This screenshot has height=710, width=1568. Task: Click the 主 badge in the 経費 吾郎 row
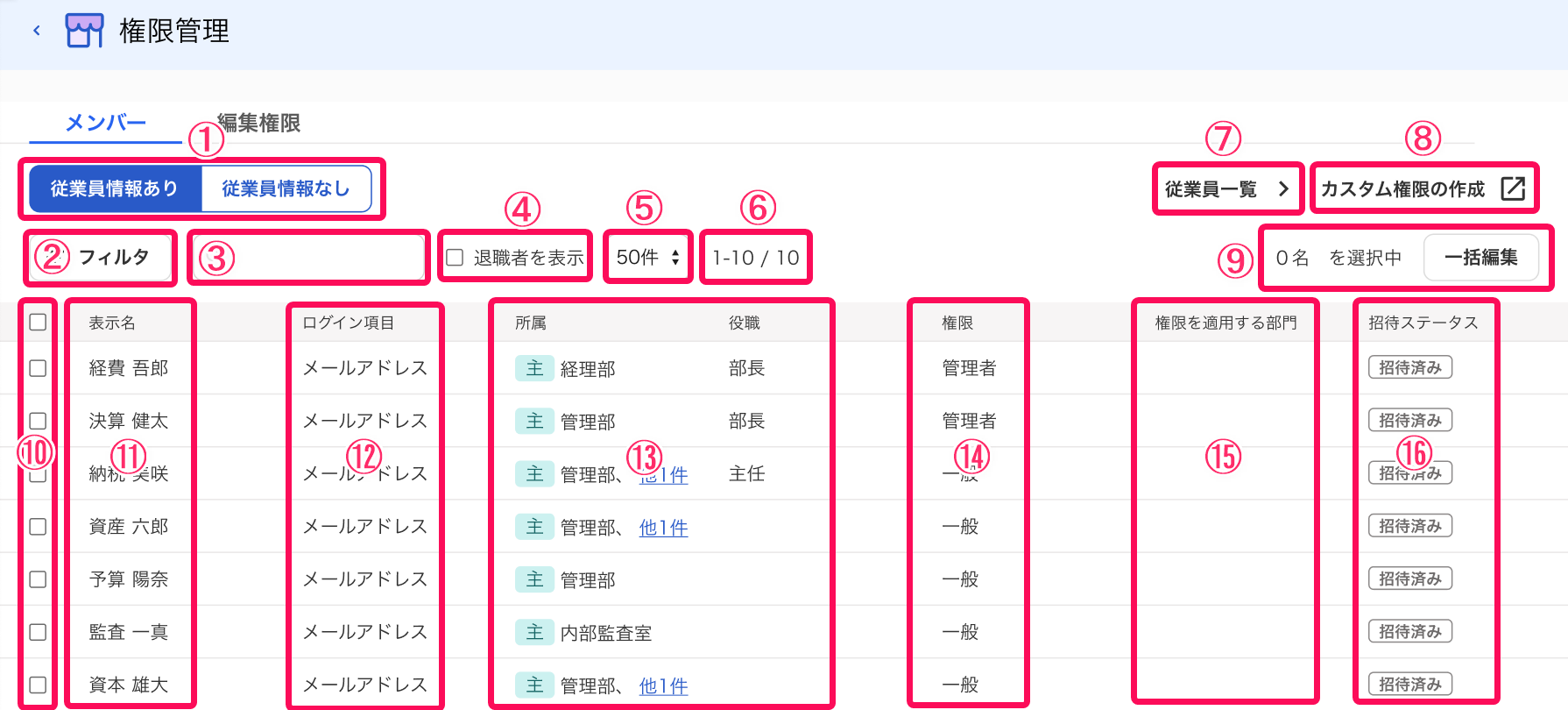(534, 368)
